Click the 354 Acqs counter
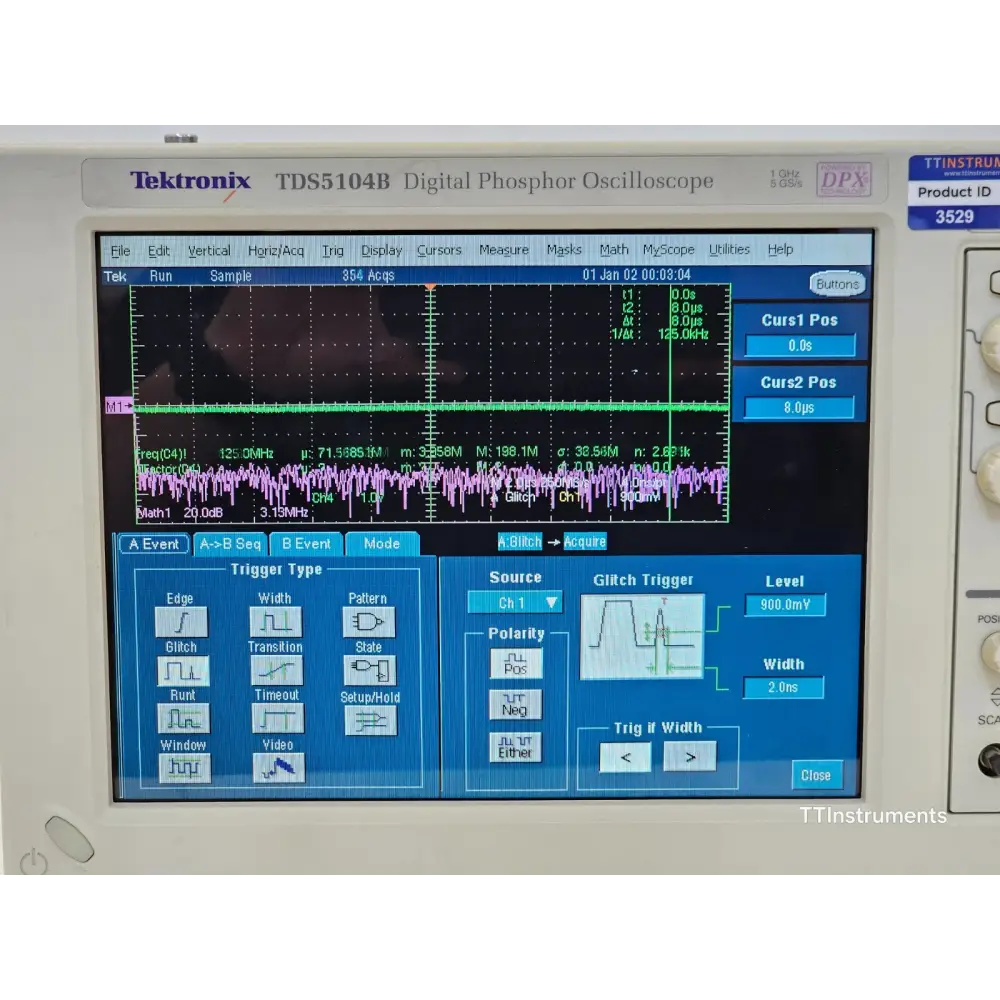Viewport: 1000px width, 1000px height. (368, 276)
